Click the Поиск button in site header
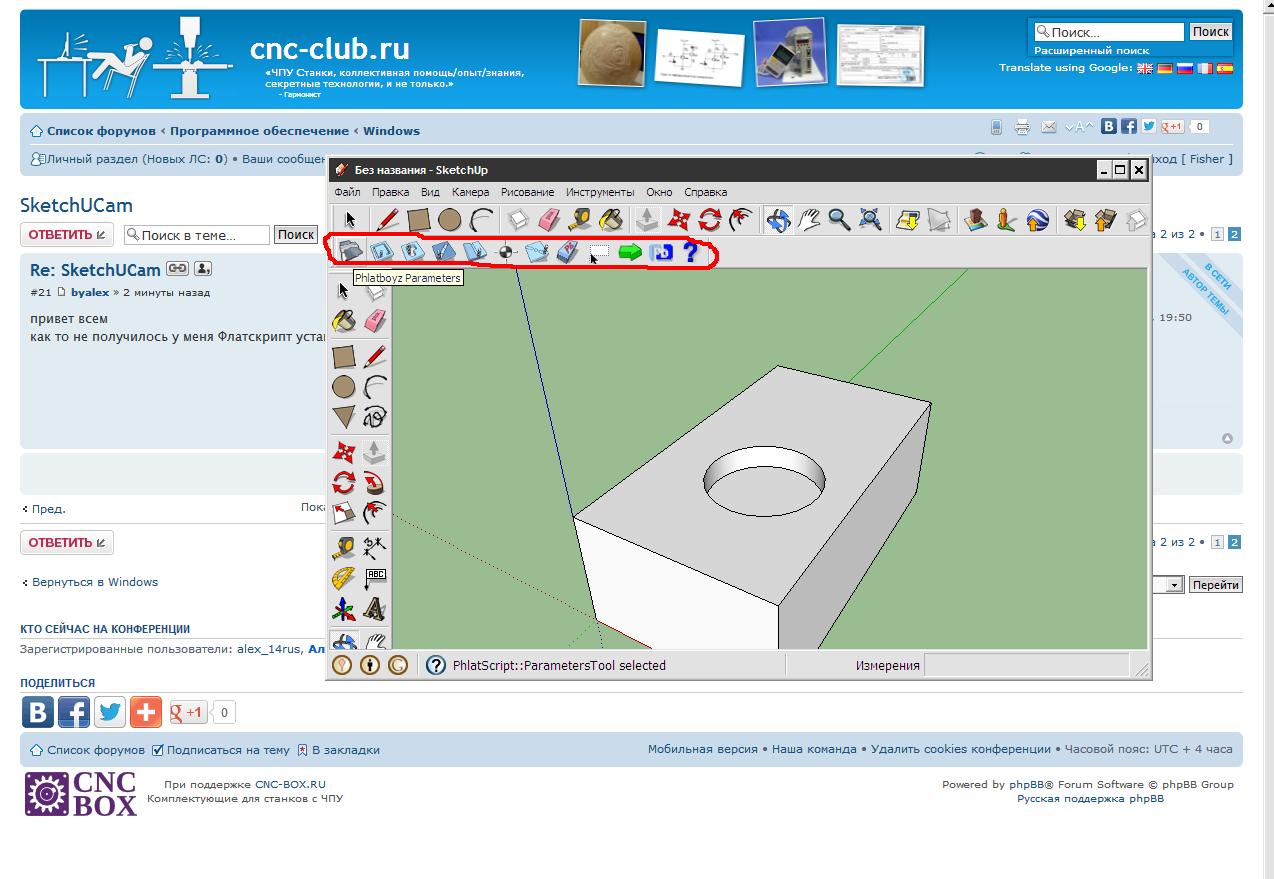1274x879 pixels. click(x=1210, y=32)
